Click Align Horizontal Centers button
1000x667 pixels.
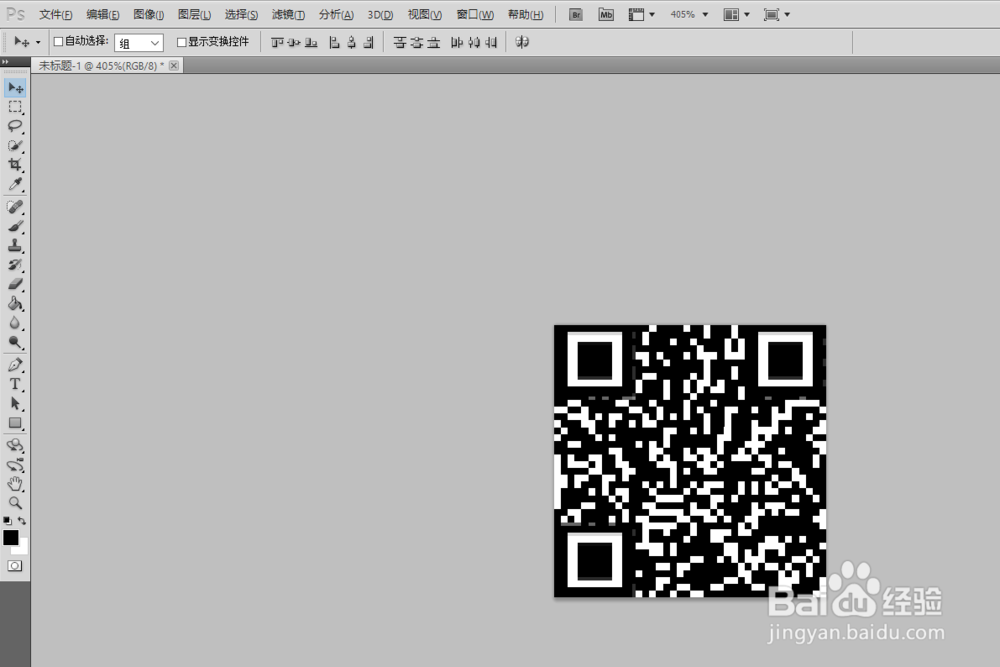(351, 43)
